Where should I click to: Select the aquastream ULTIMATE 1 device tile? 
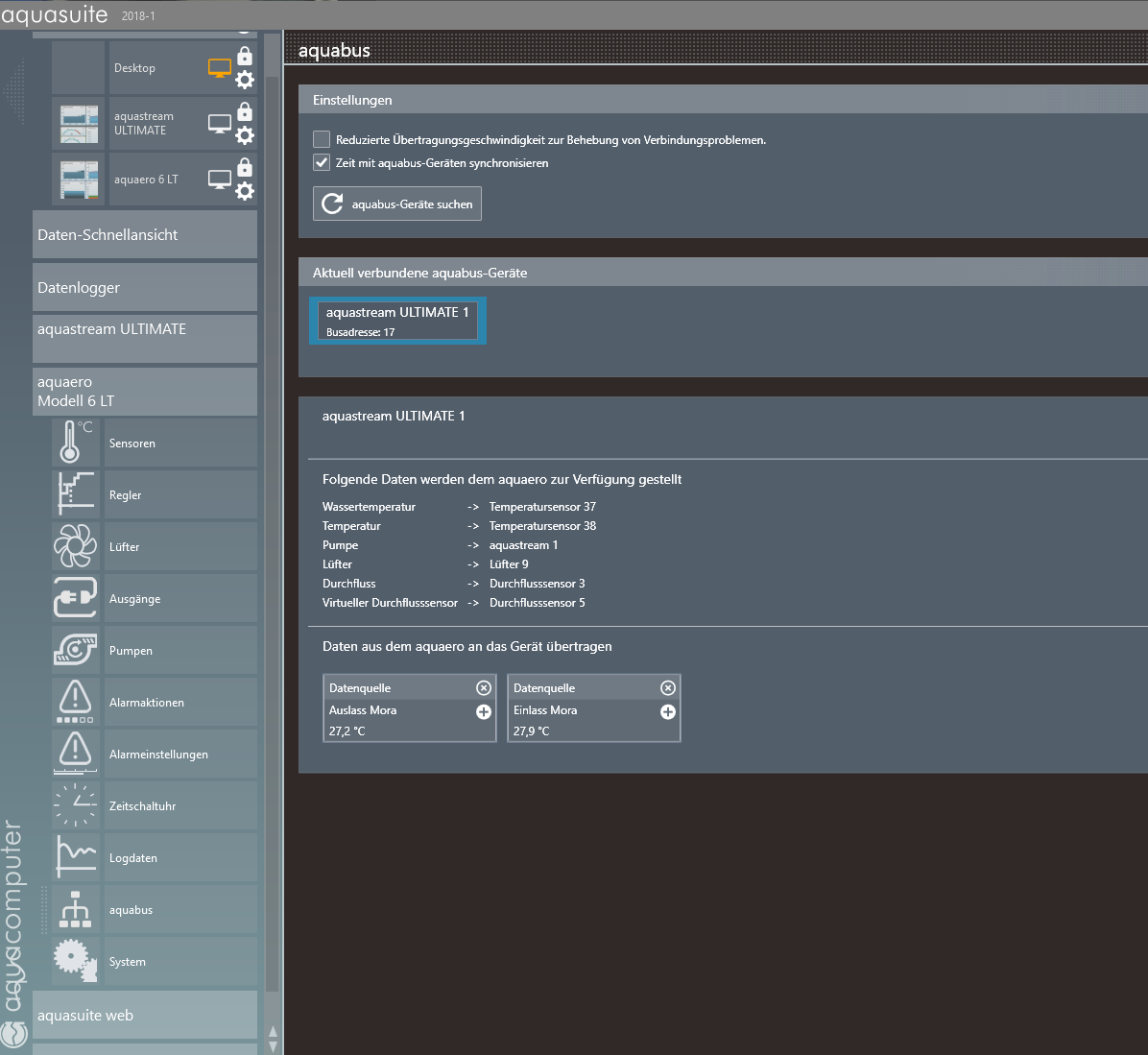coord(397,321)
